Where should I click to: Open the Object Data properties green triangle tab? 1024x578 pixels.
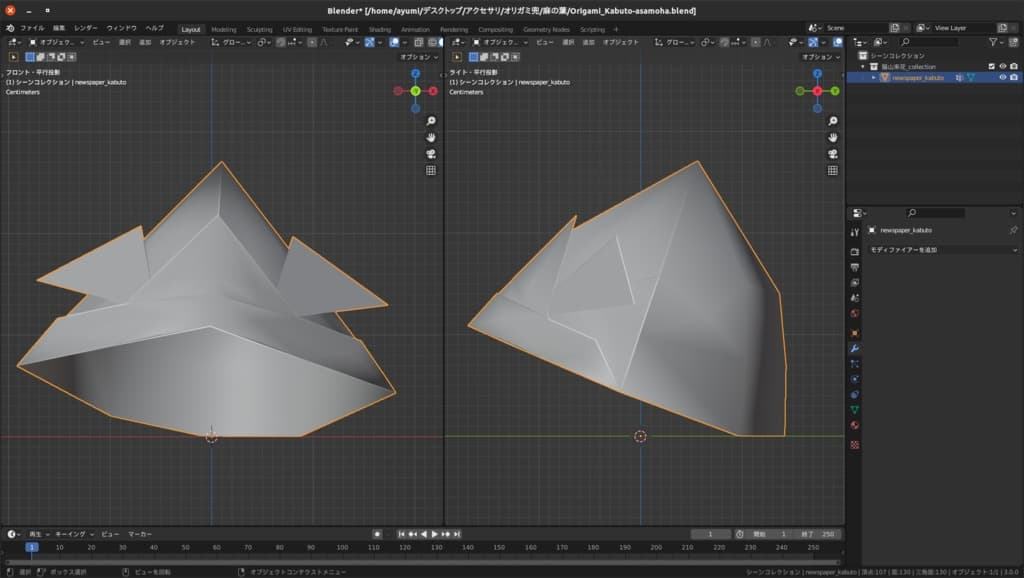point(854,410)
